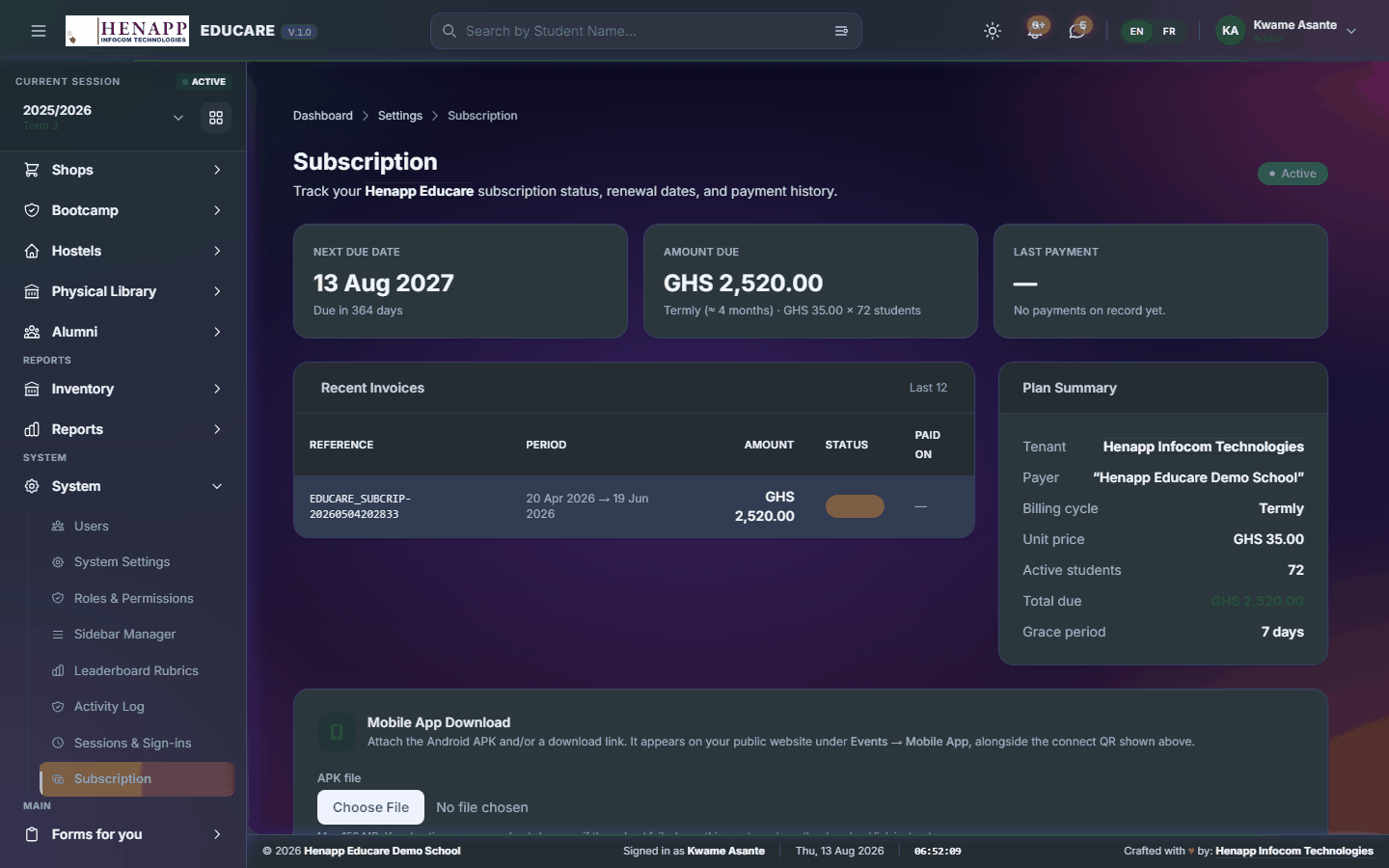Click the Active subscription status badge
Image resolution: width=1389 pixels, height=868 pixels.
(1293, 174)
